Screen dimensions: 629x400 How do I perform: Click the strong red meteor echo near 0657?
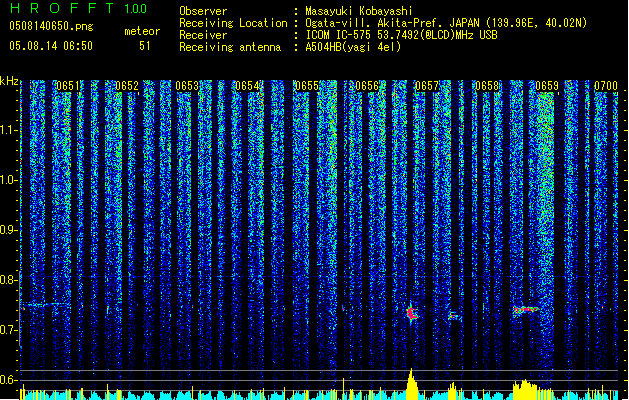click(x=412, y=313)
